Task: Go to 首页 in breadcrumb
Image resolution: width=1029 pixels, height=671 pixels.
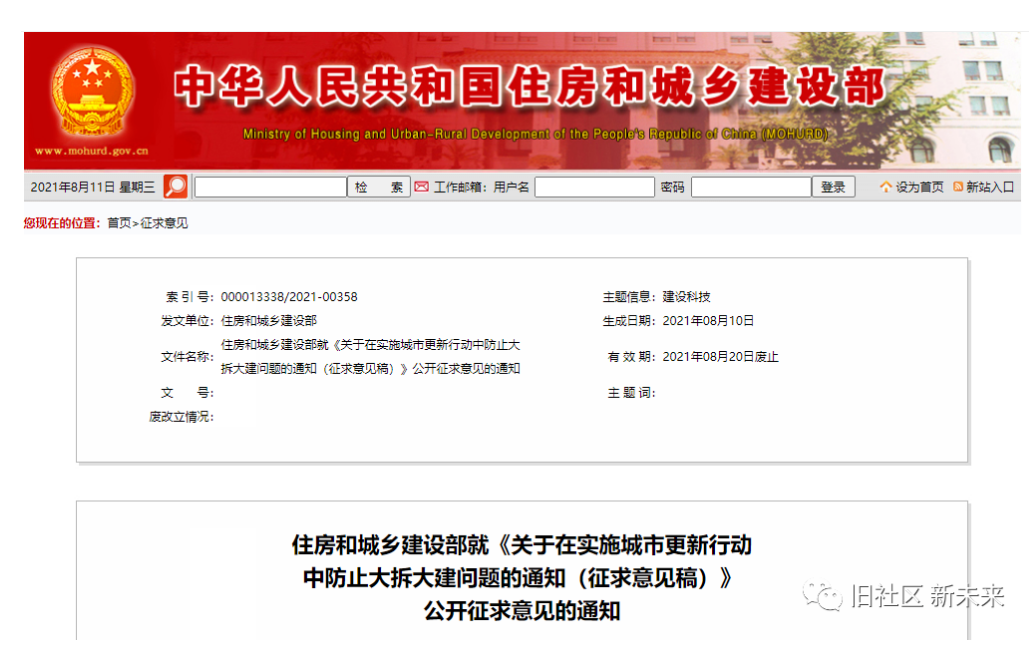Action: point(119,223)
